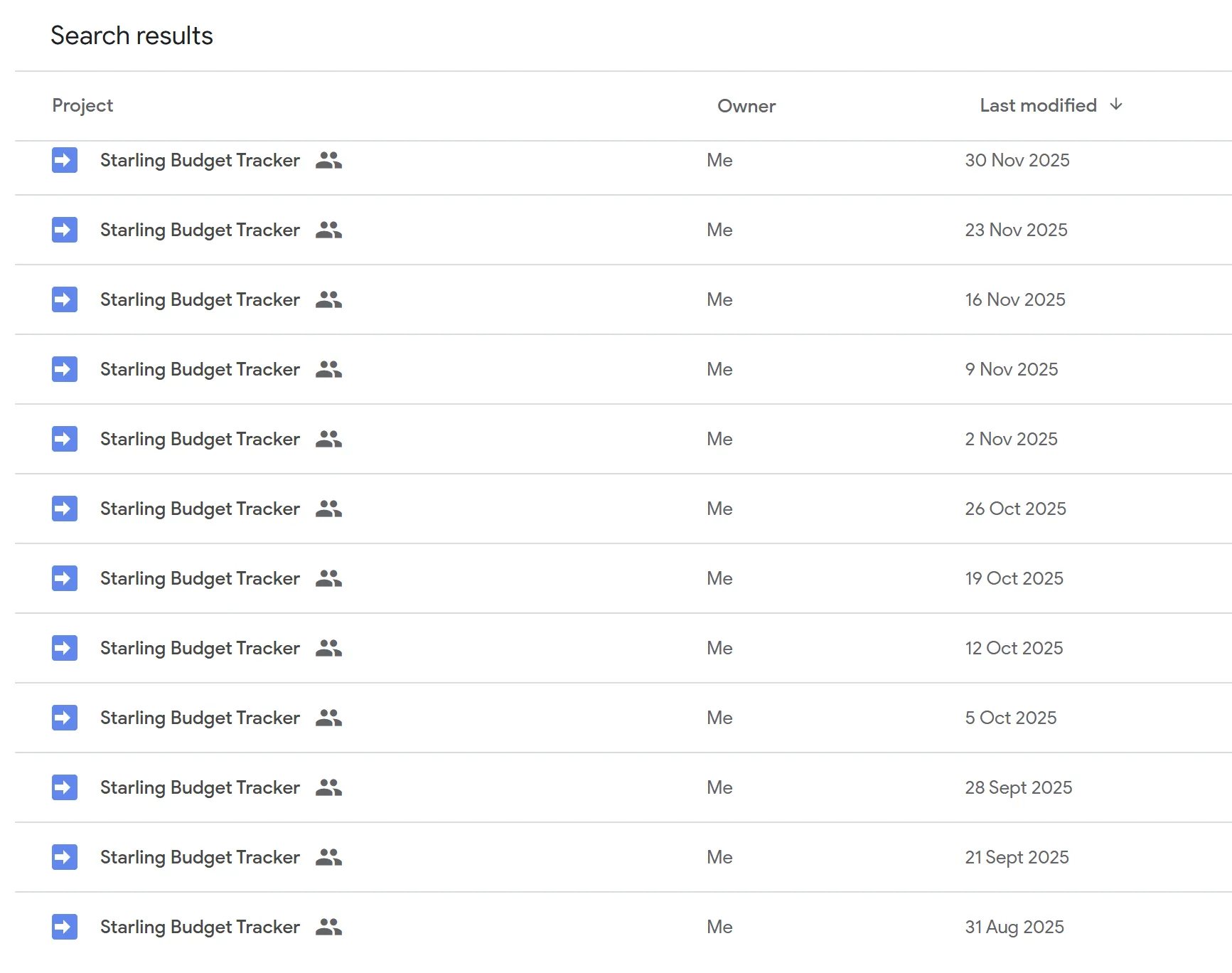Click Me owner label on the 23 Nov row
Image resolution: width=1232 pixels, height=973 pixels.
point(719,230)
